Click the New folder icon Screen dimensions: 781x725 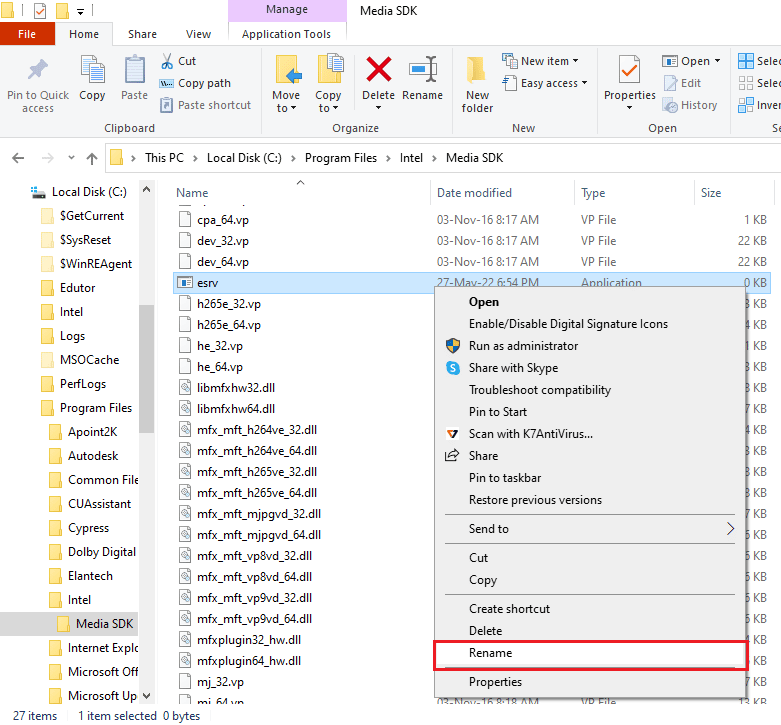point(476,70)
